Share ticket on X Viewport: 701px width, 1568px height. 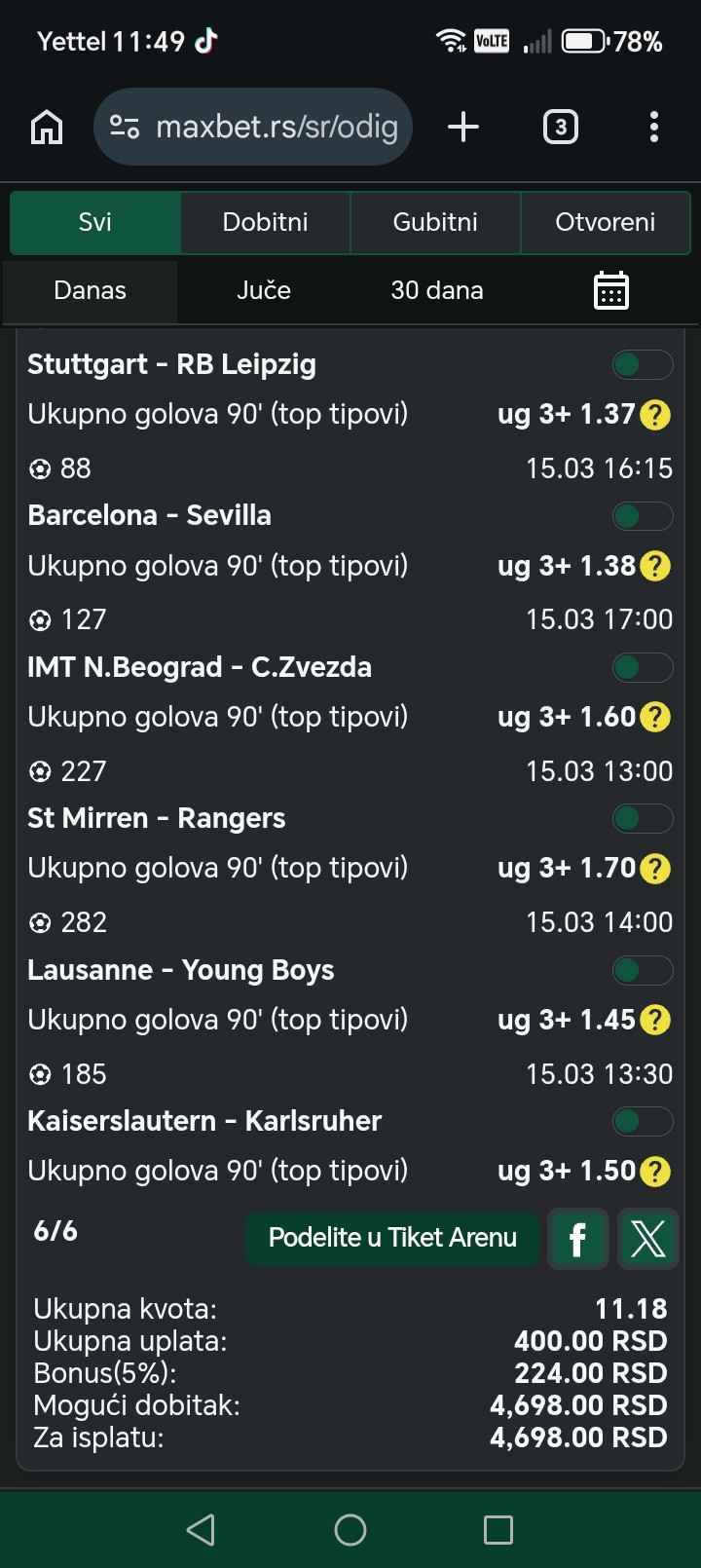pyautogui.click(x=647, y=1239)
